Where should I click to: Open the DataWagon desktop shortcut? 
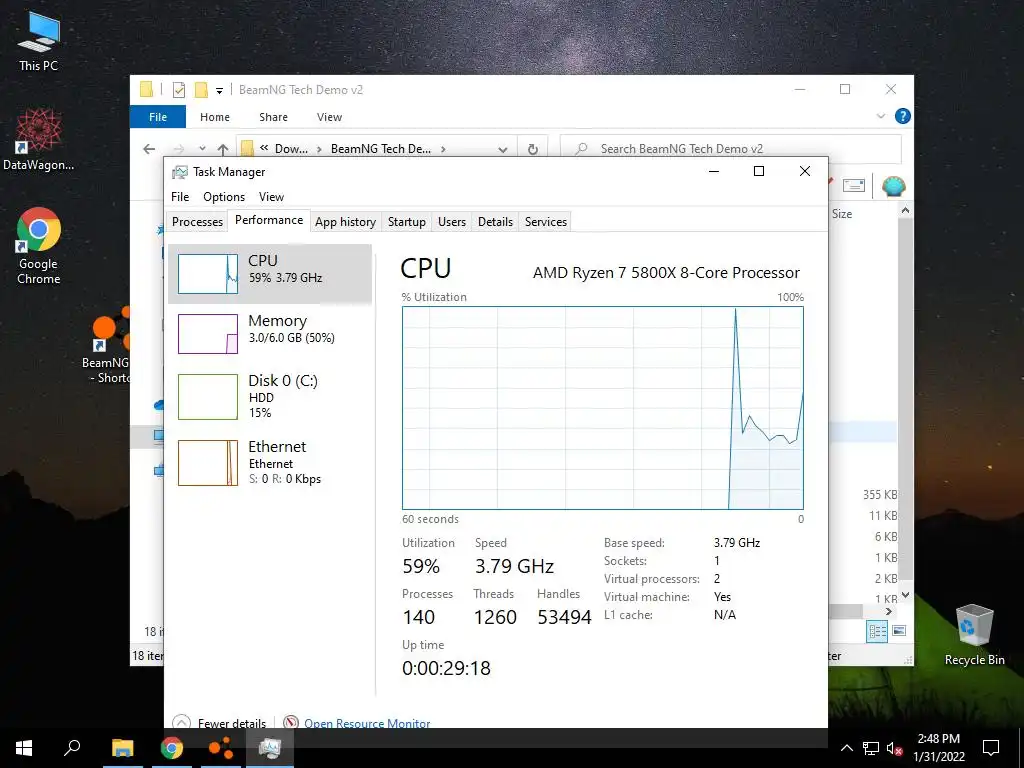coord(38,139)
